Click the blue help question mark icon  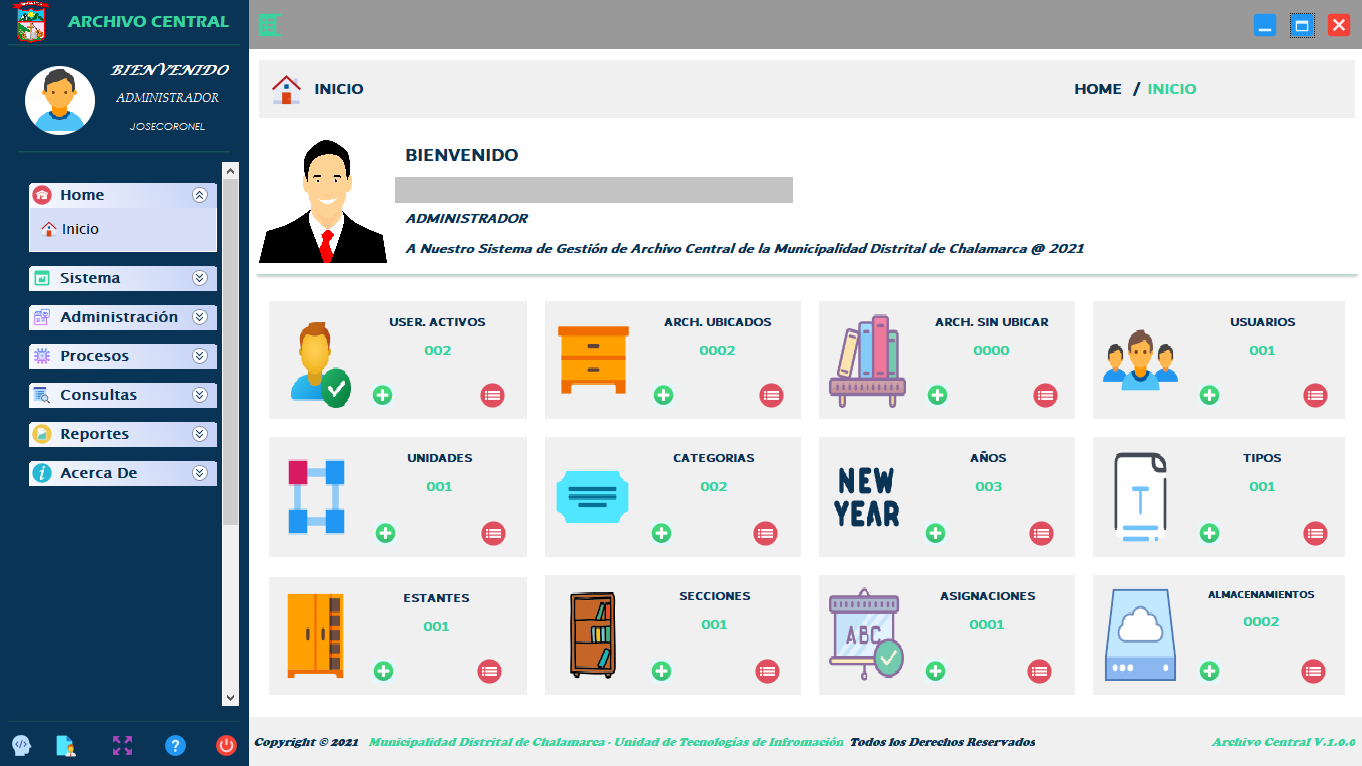point(175,745)
